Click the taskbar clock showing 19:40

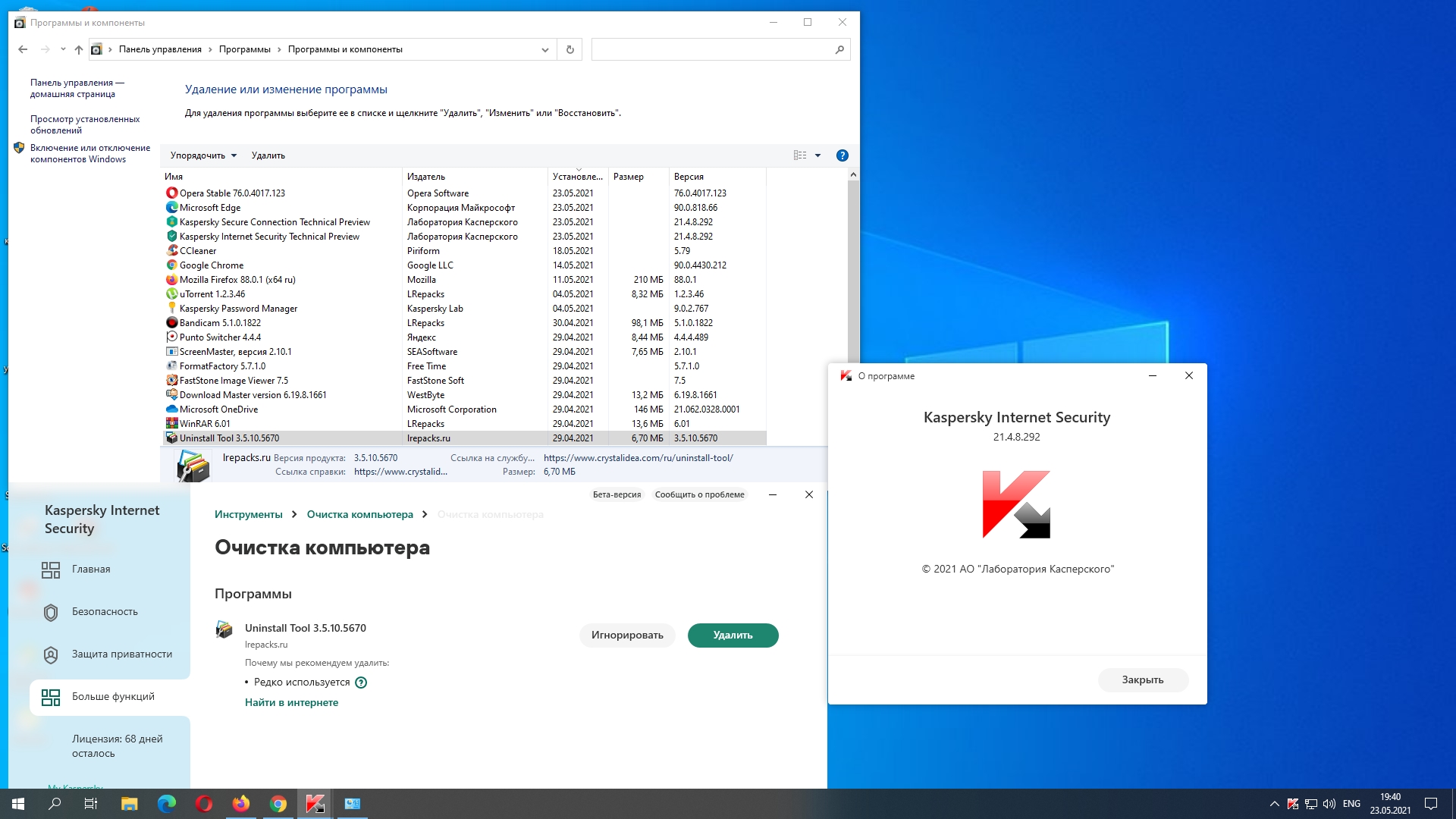[1390, 804]
